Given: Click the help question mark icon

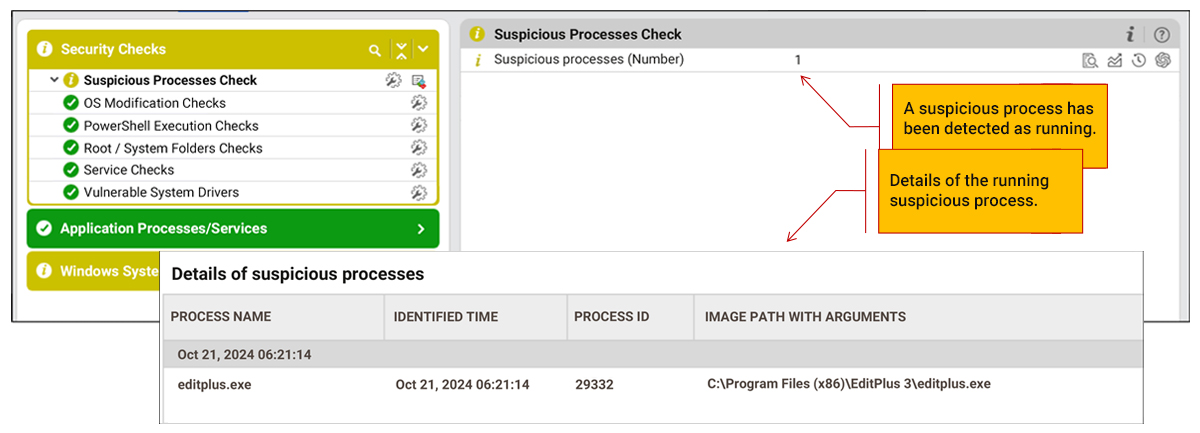Looking at the screenshot, I should click(1161, 34).
